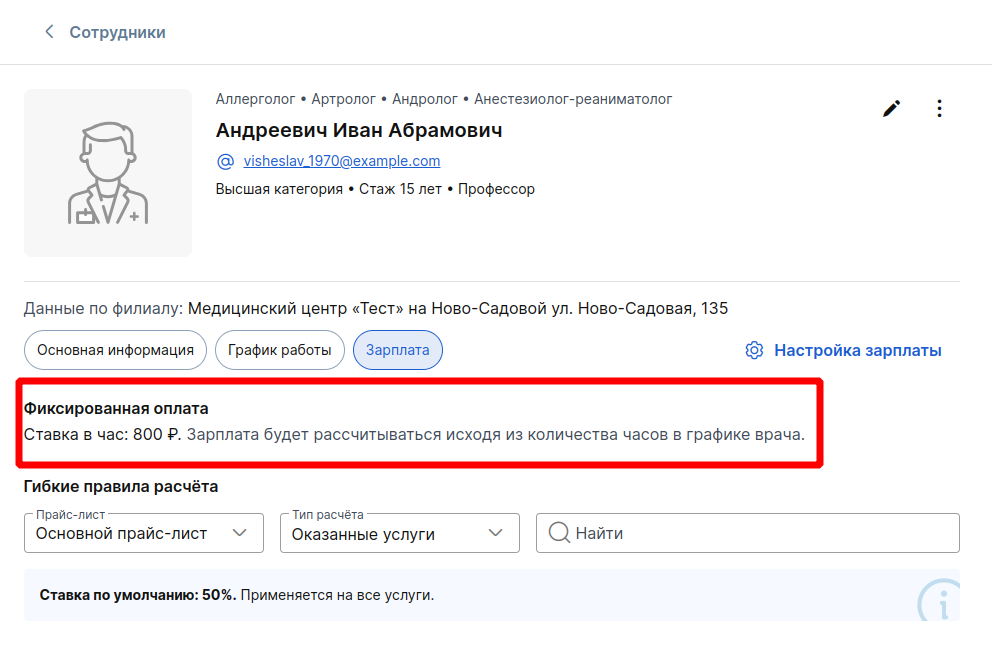
Task: Click the pencil edit icon
Action: pos(891,109)
